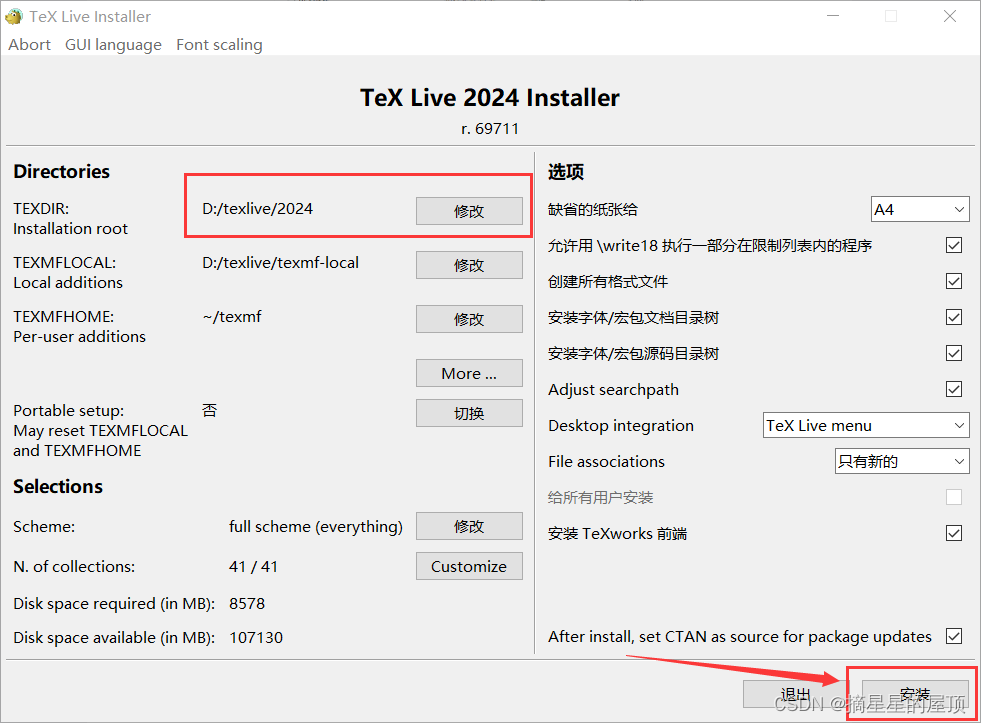Toggle 安装 TeXworks 前端 checkbox
Screen dimensions: 981x723
coord(953,533)
